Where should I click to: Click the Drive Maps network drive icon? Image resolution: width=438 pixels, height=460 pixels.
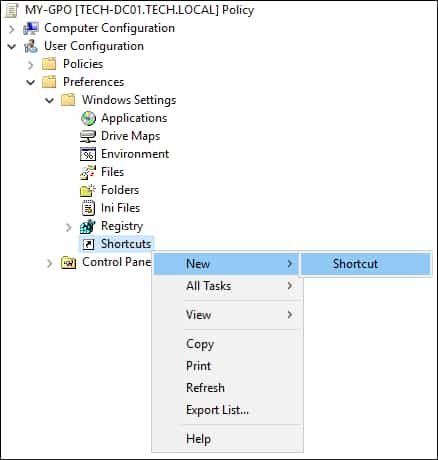88,136
